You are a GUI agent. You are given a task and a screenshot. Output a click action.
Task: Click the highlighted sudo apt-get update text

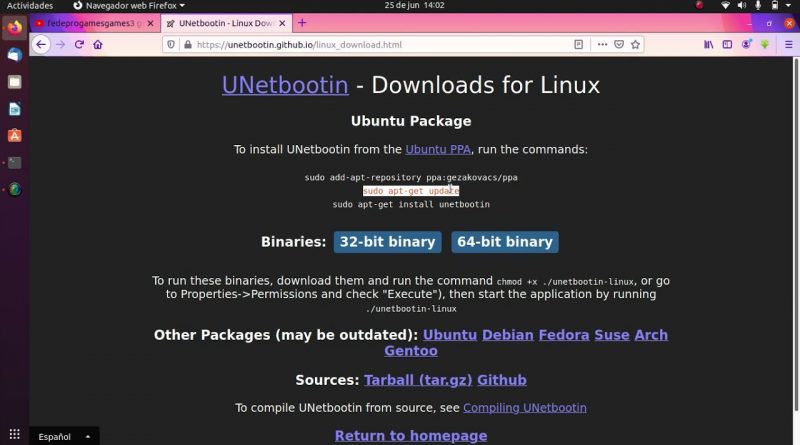[x=411, y=191]
